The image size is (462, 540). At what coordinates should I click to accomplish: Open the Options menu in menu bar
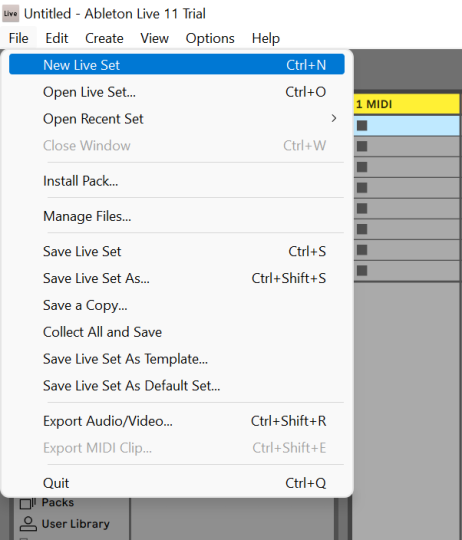coord(210,38)
